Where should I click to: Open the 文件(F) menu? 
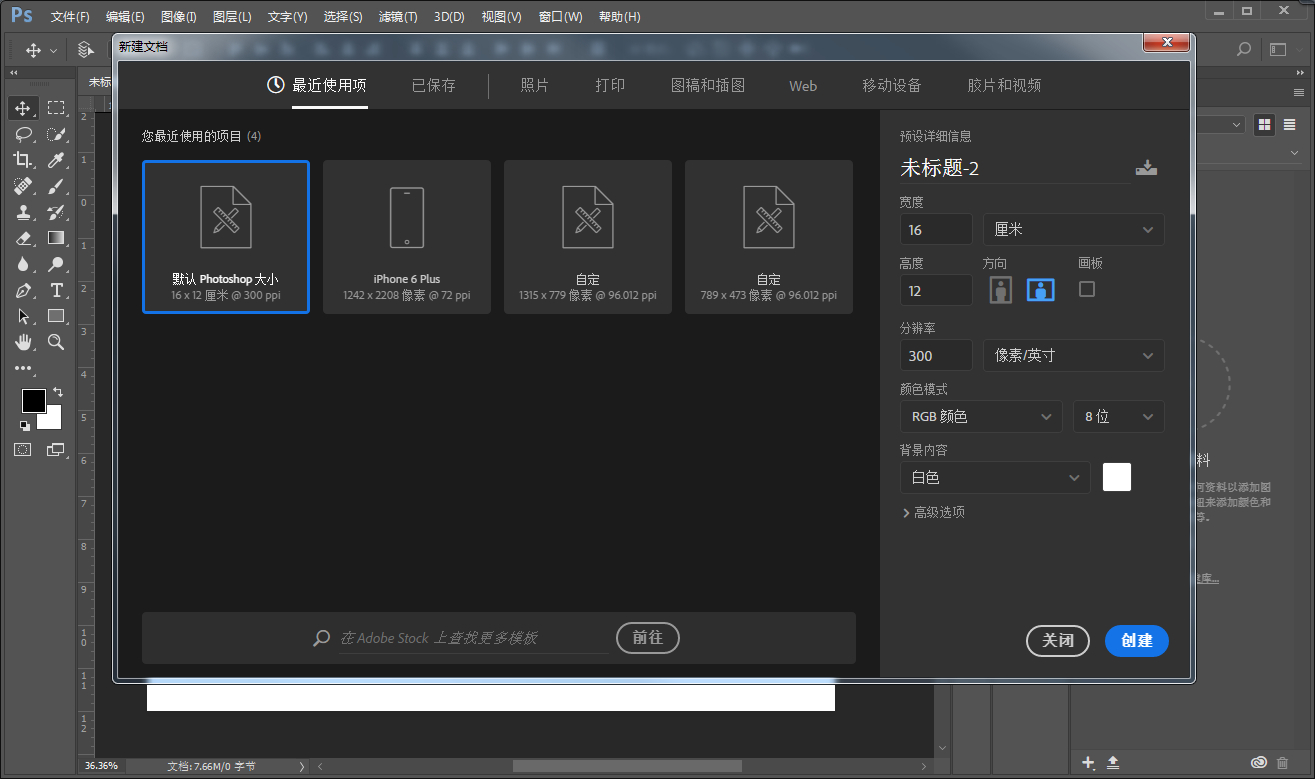(x=70, y=17)
